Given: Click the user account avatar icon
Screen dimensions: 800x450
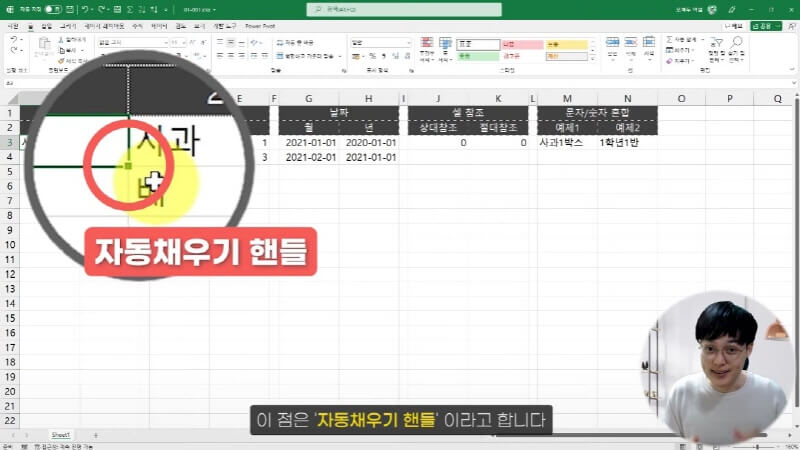Looking at the screenshot, I should [712, 9].
